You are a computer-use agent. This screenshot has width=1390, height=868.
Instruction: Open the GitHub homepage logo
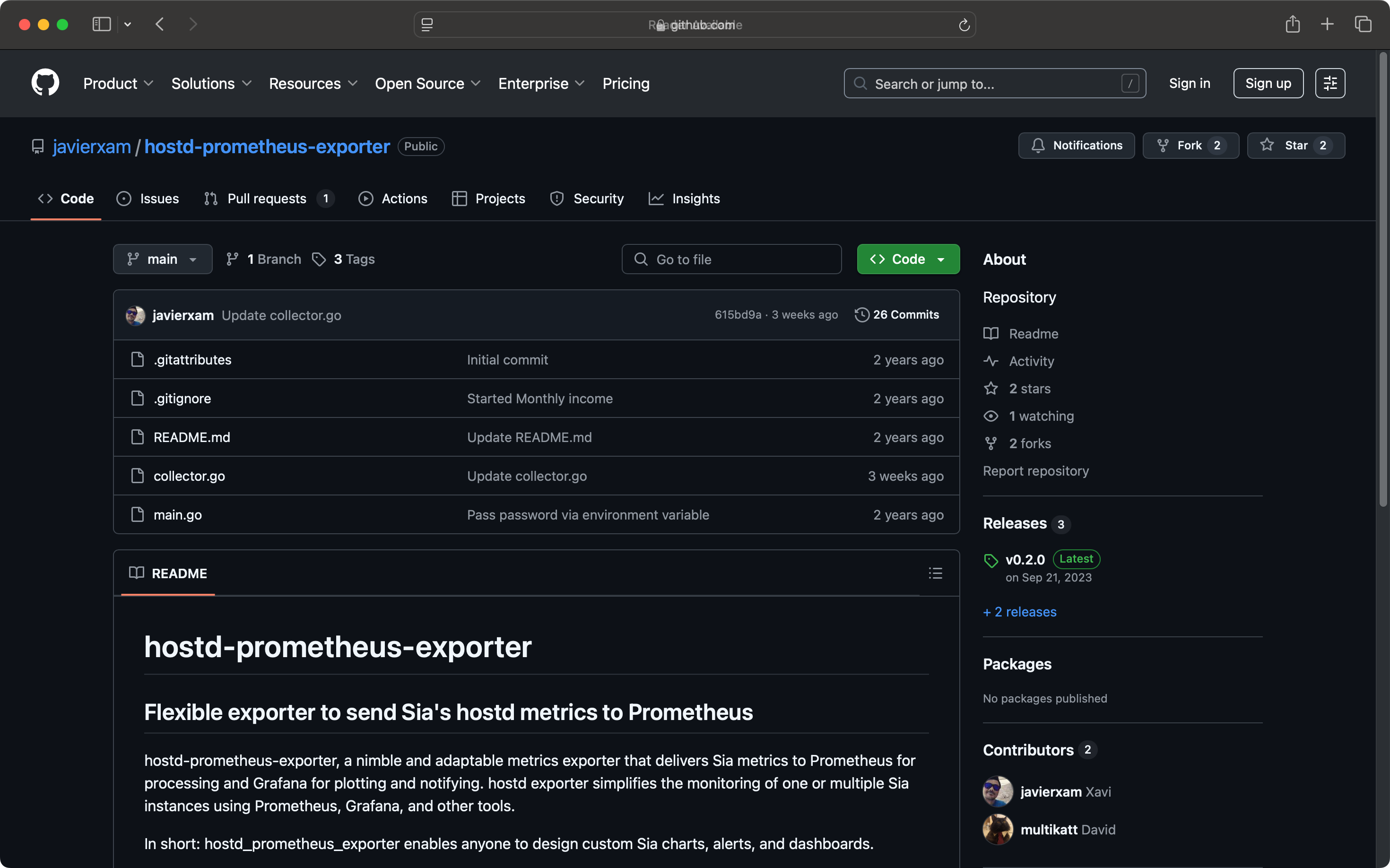[45, 83]
